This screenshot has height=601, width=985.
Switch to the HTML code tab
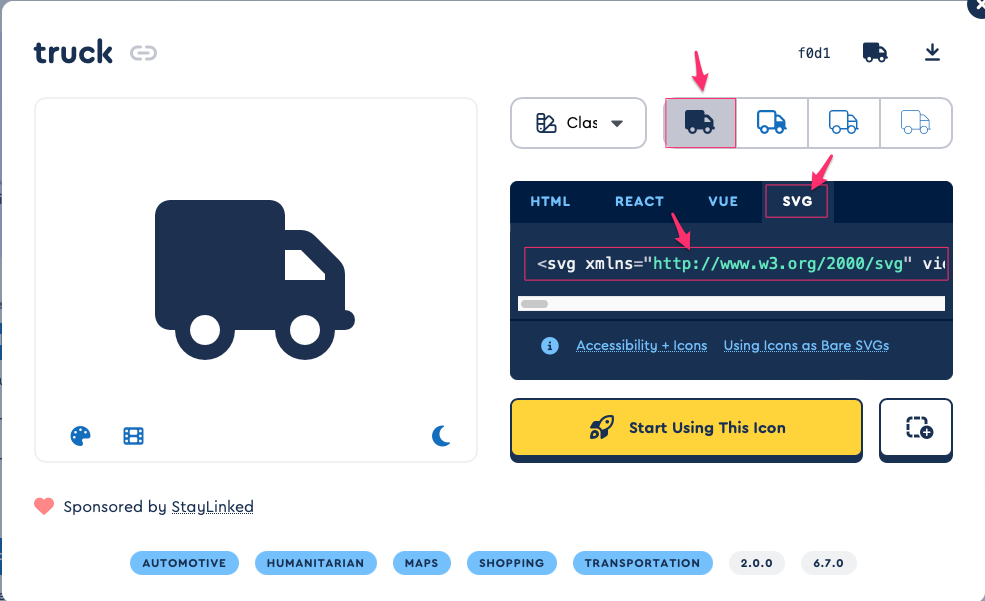550,201
